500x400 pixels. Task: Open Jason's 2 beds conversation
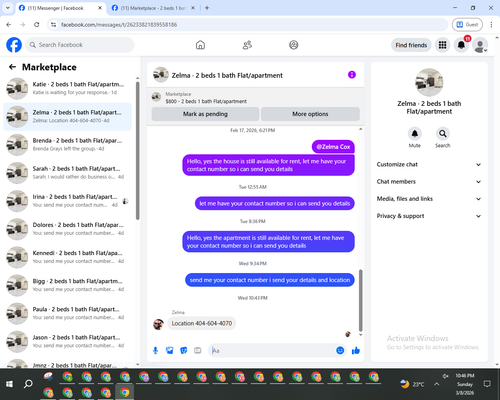tap(67, 341)
